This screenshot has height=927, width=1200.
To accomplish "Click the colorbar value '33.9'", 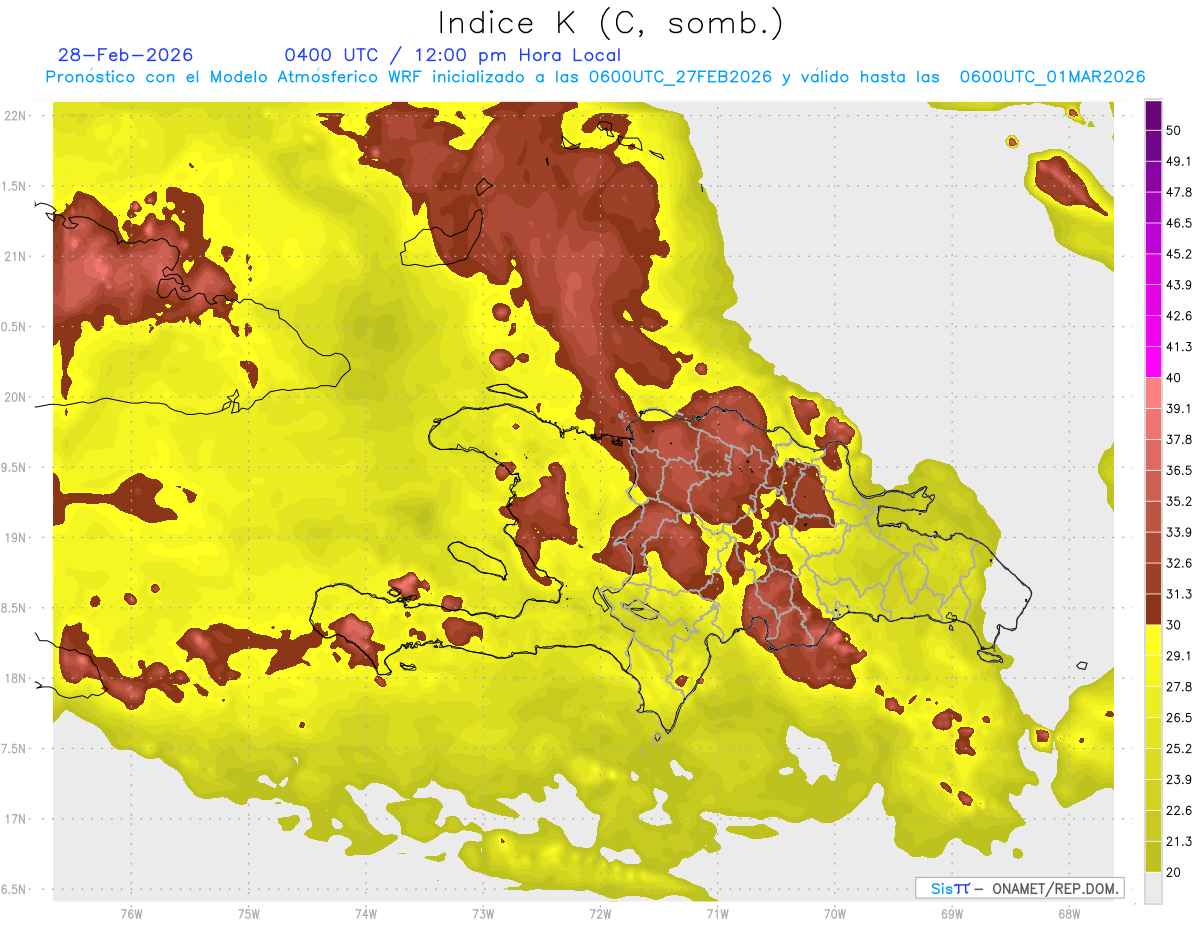I will pos(1179,532).
